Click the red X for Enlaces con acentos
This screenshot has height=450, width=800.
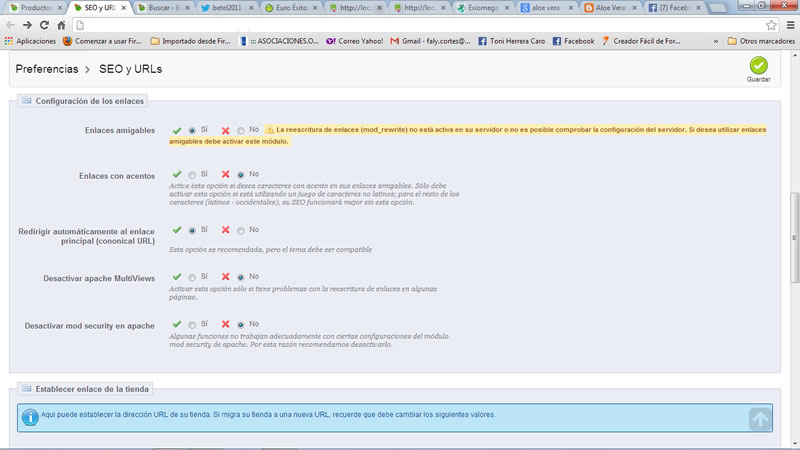(225, 174)
